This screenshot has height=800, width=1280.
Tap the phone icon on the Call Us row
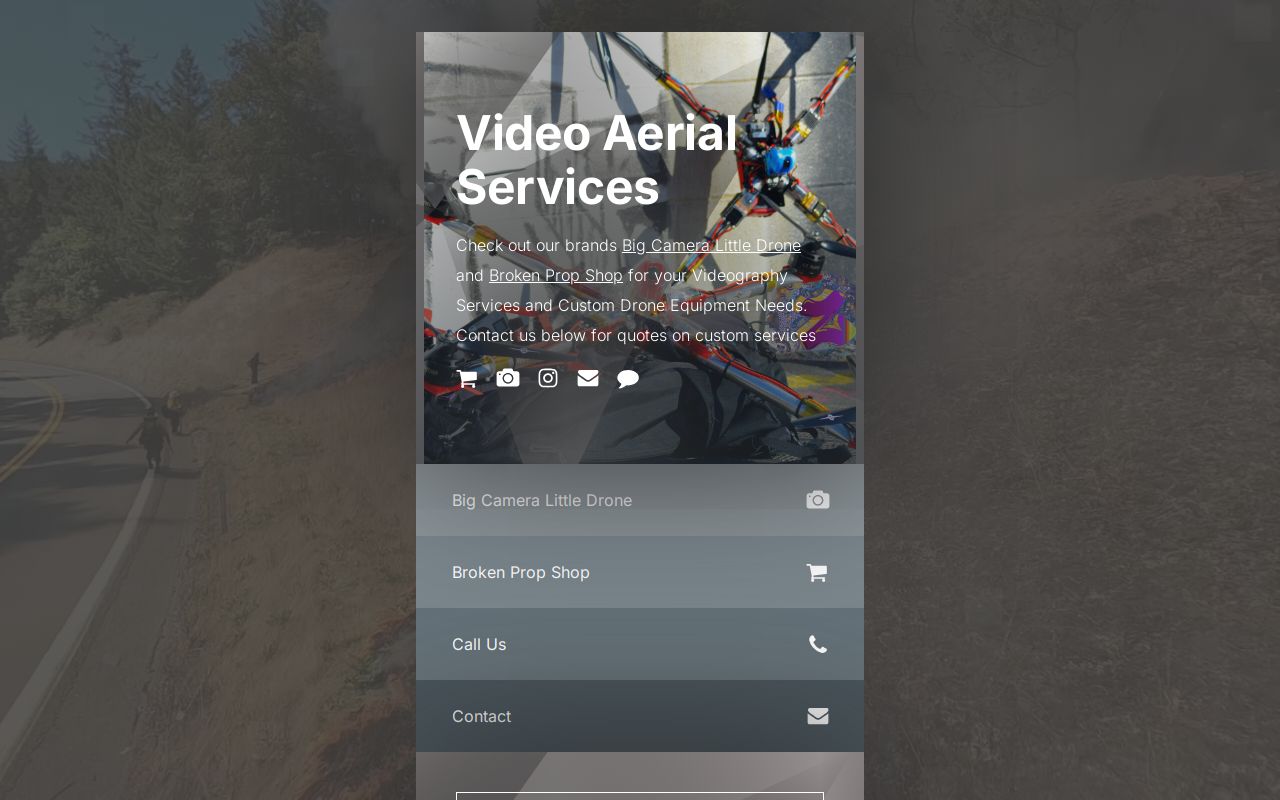click(x=817, y=644)
